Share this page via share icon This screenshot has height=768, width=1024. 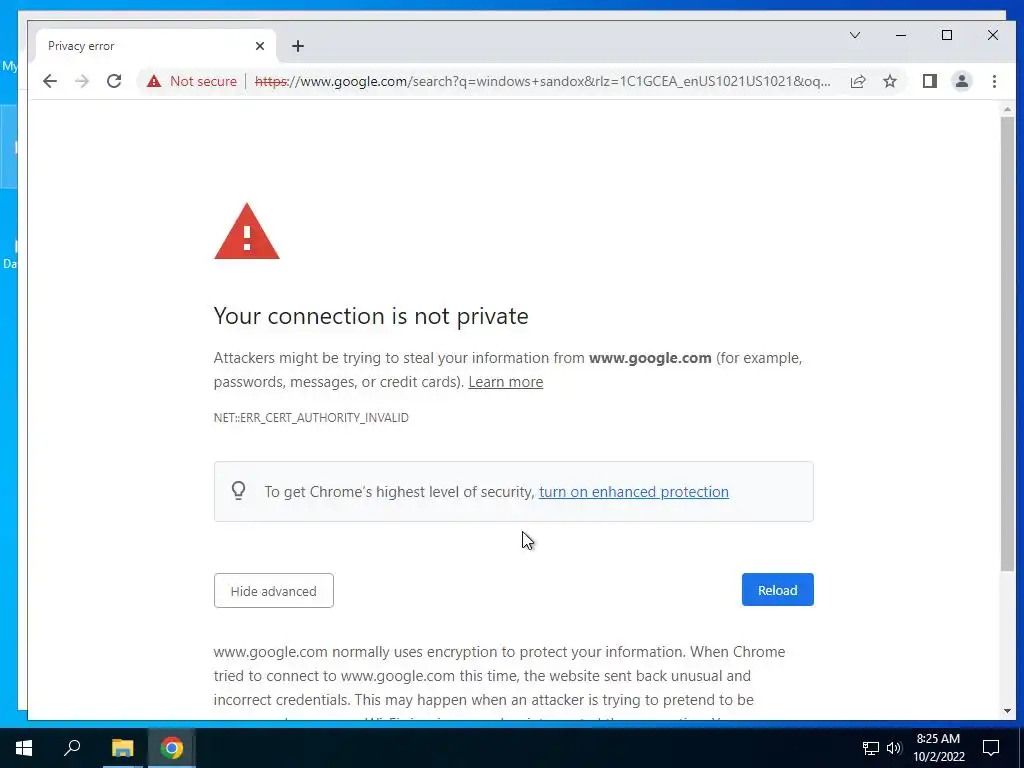[857, 81]
